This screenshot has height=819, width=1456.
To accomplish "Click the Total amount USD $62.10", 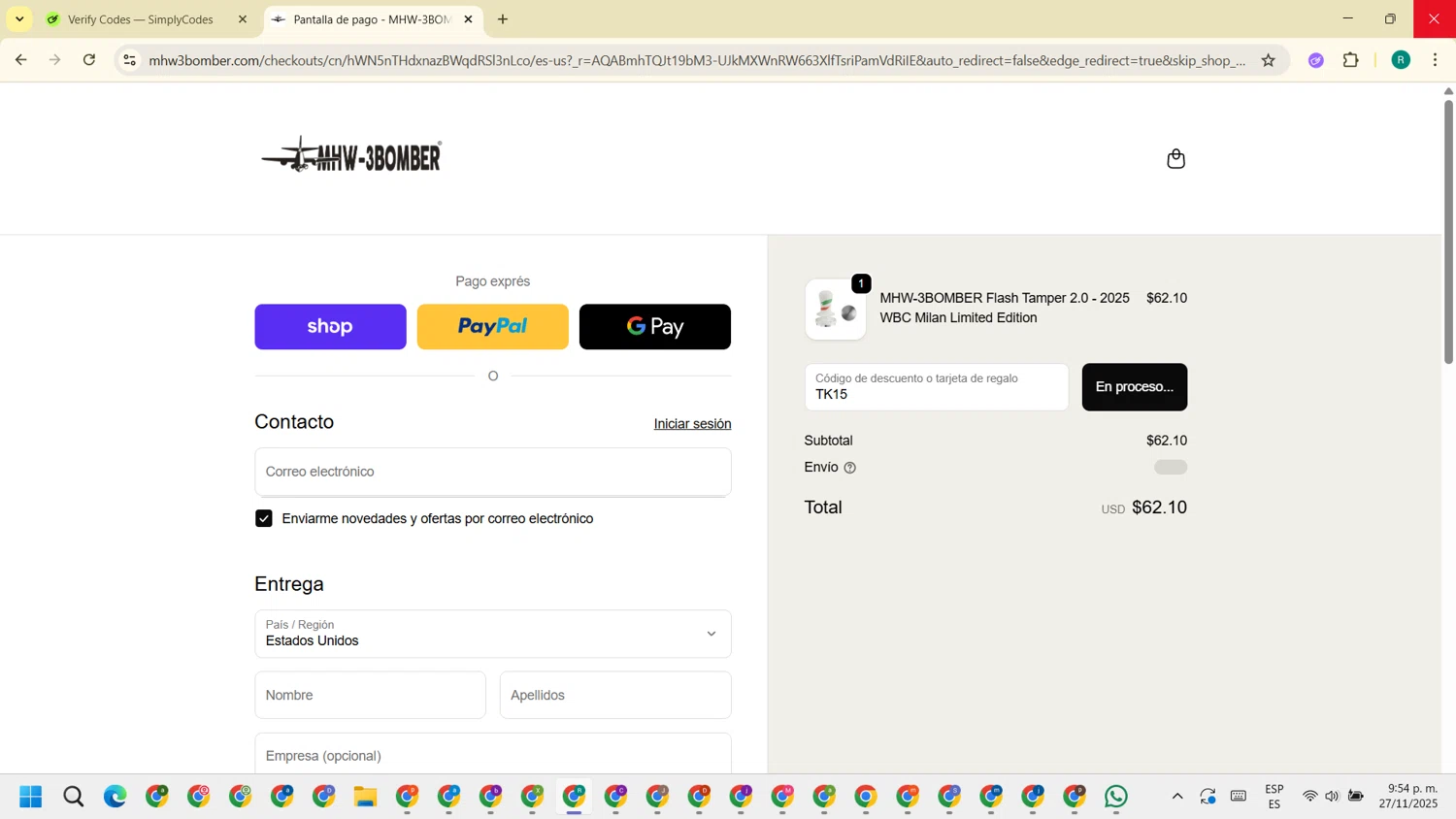I will pyautogui.click(x=1143, y=508).
